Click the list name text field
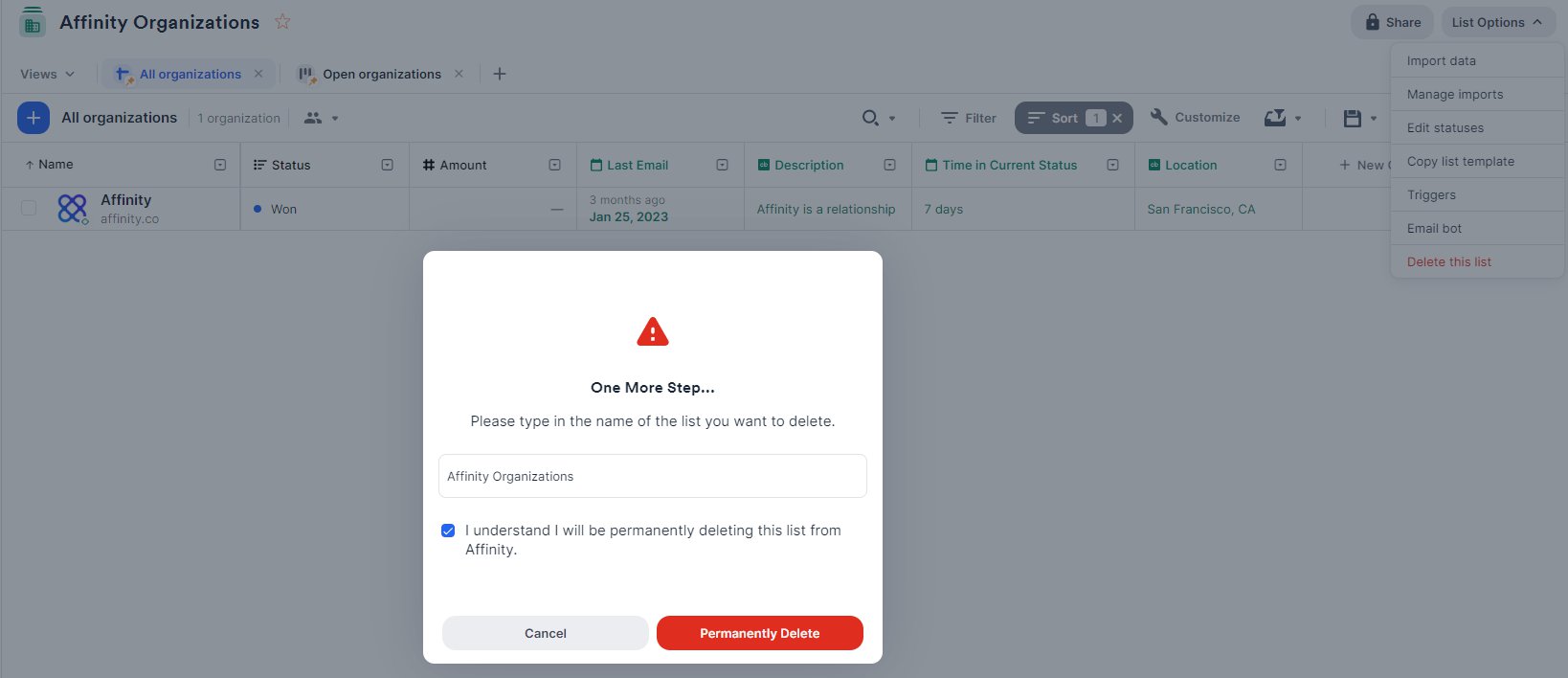The height and width of the screenshot is (678, 1568). pyautogui.click(x=653, y=476)
